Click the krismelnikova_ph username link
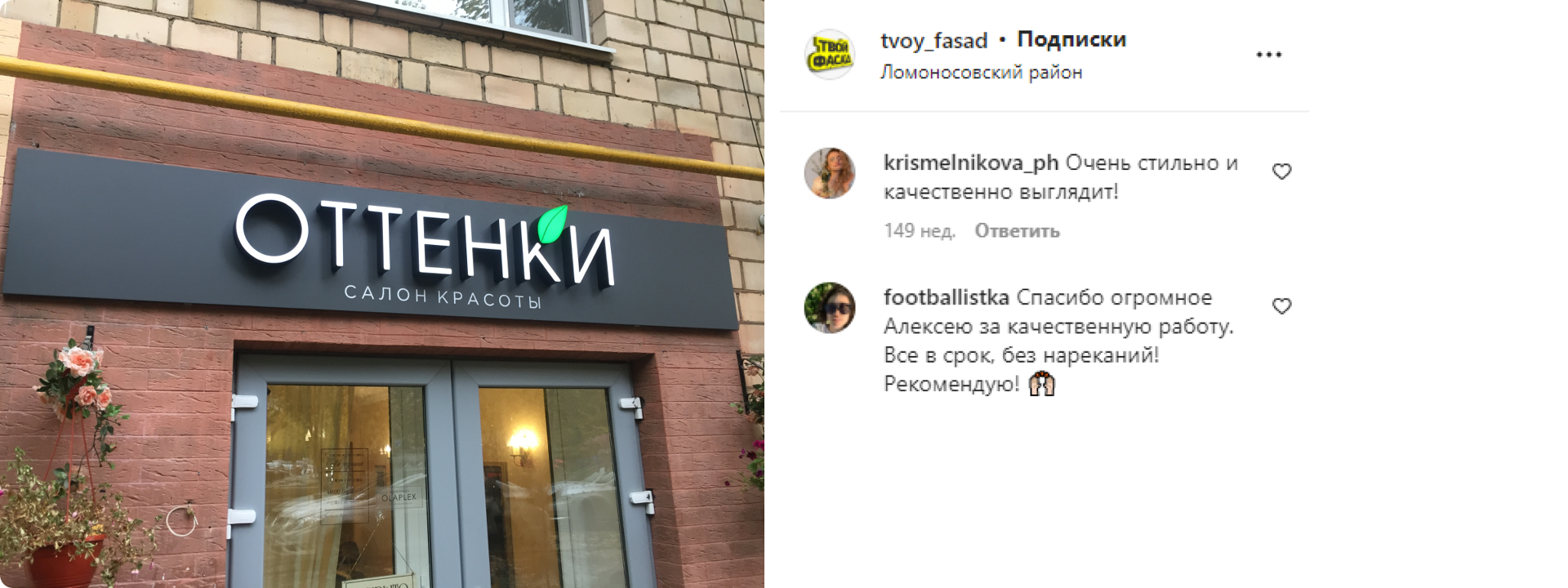 point(971,163)
